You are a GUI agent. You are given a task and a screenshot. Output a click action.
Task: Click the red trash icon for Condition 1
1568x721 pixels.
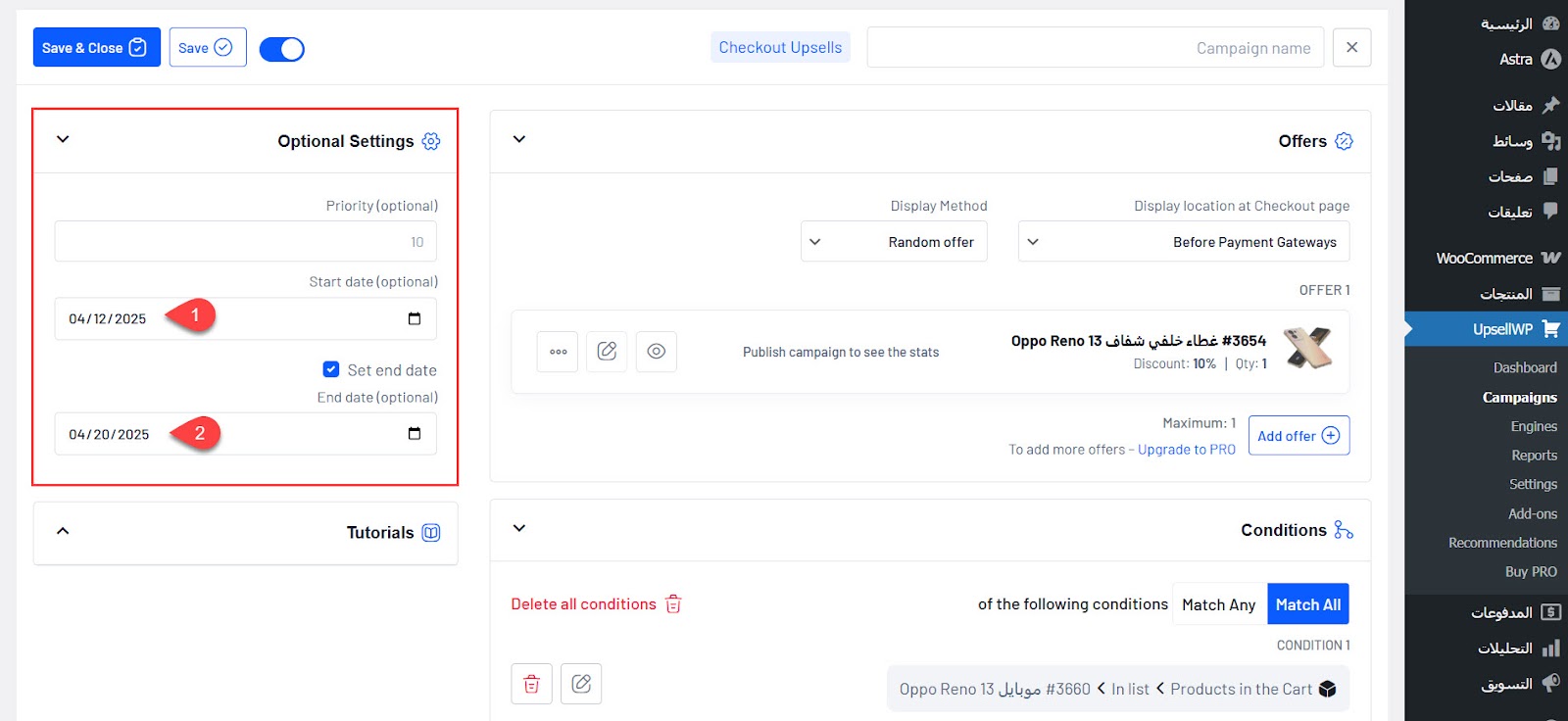click(x=531, y=684)
